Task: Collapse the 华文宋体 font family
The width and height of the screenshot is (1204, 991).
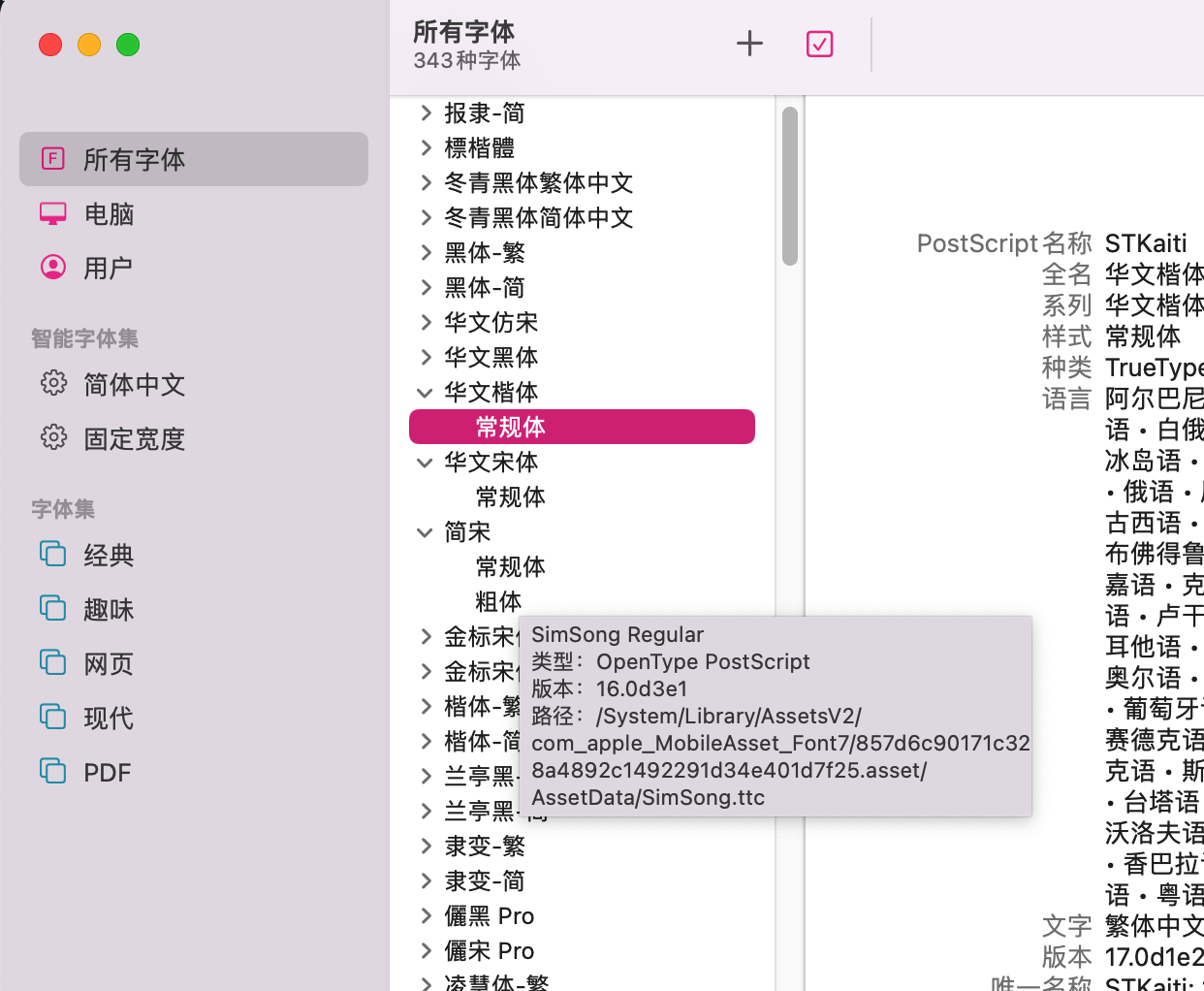Action: (x=425, y=463)
